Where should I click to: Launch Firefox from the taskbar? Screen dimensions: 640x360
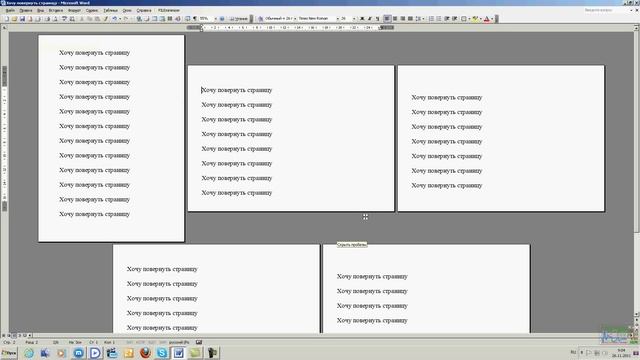pos(145,353)
